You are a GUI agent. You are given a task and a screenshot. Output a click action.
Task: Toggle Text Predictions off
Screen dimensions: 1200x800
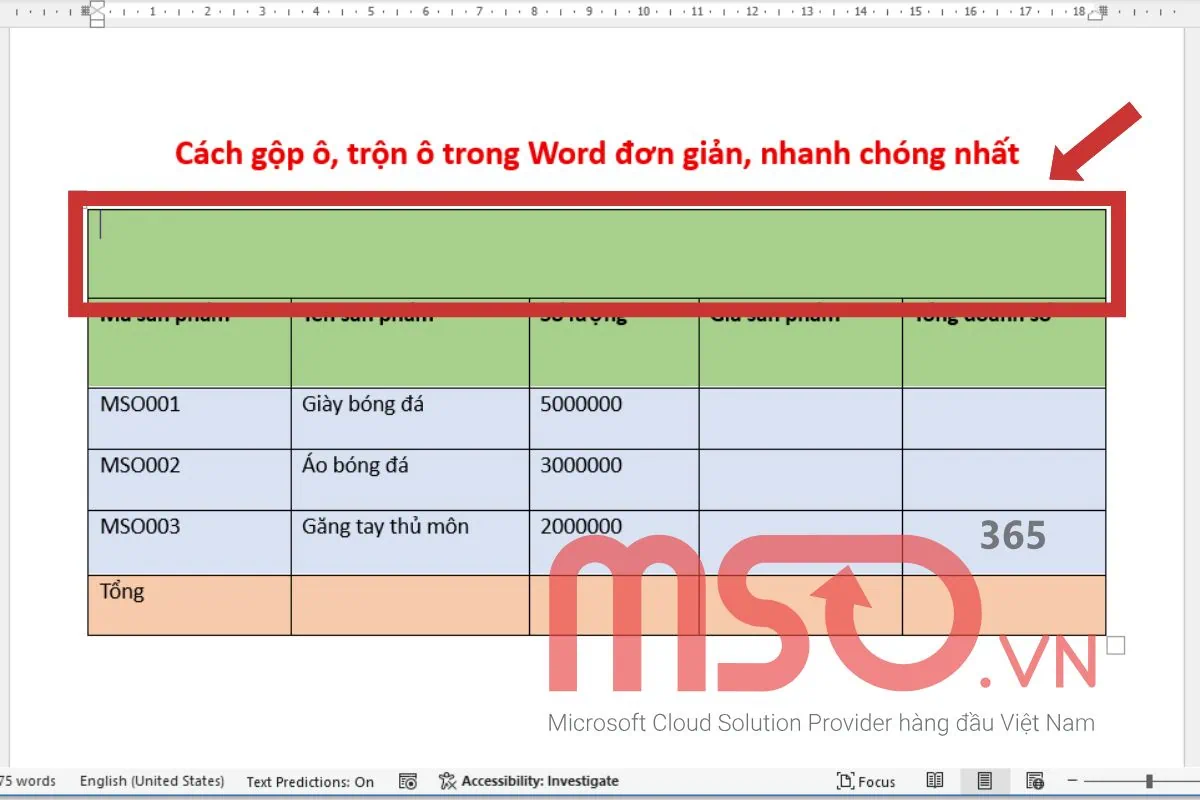coord(310,782)
